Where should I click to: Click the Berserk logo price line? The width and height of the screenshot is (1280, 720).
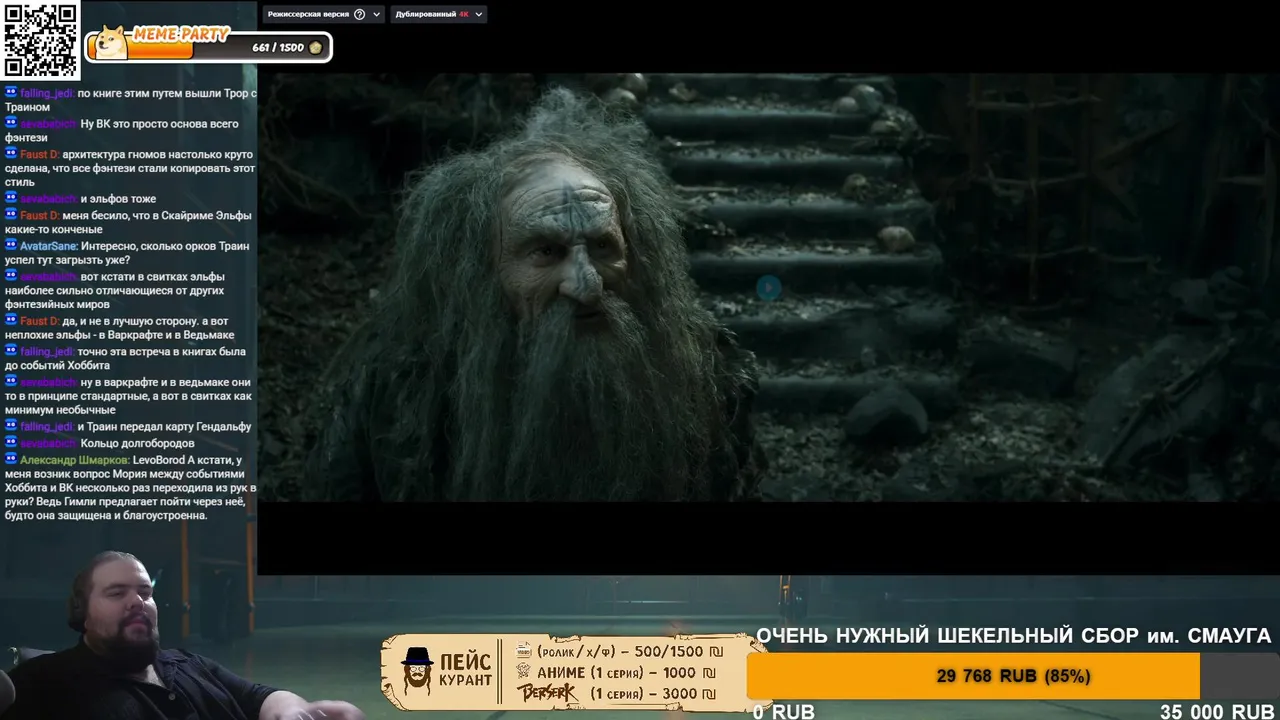[616, 693]
